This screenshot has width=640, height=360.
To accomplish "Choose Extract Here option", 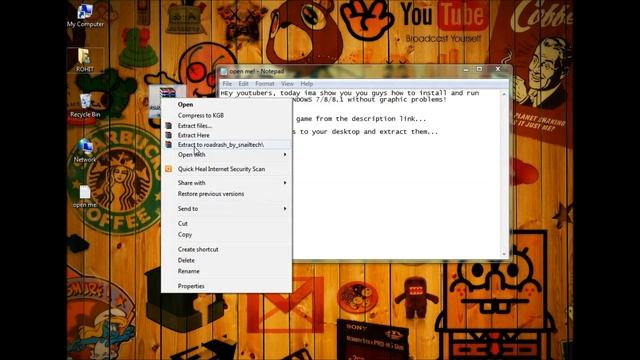I will pos(227,135).
